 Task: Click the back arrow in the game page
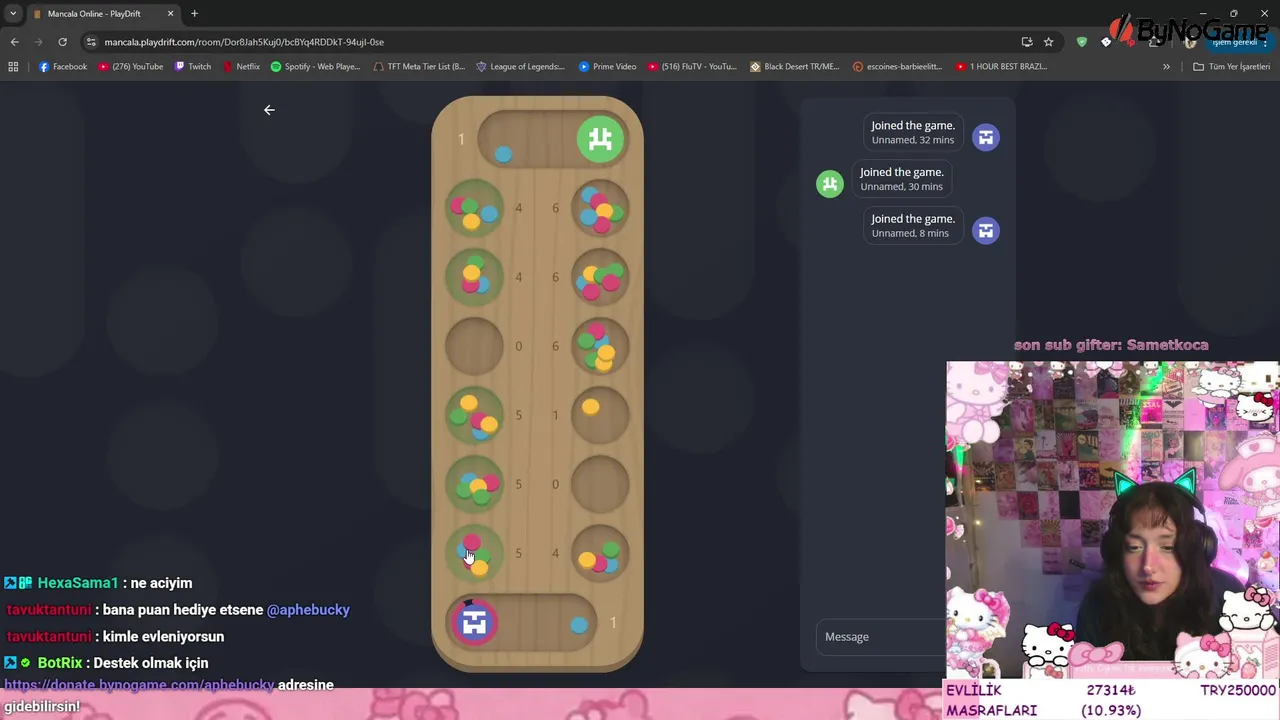point(269,110)
